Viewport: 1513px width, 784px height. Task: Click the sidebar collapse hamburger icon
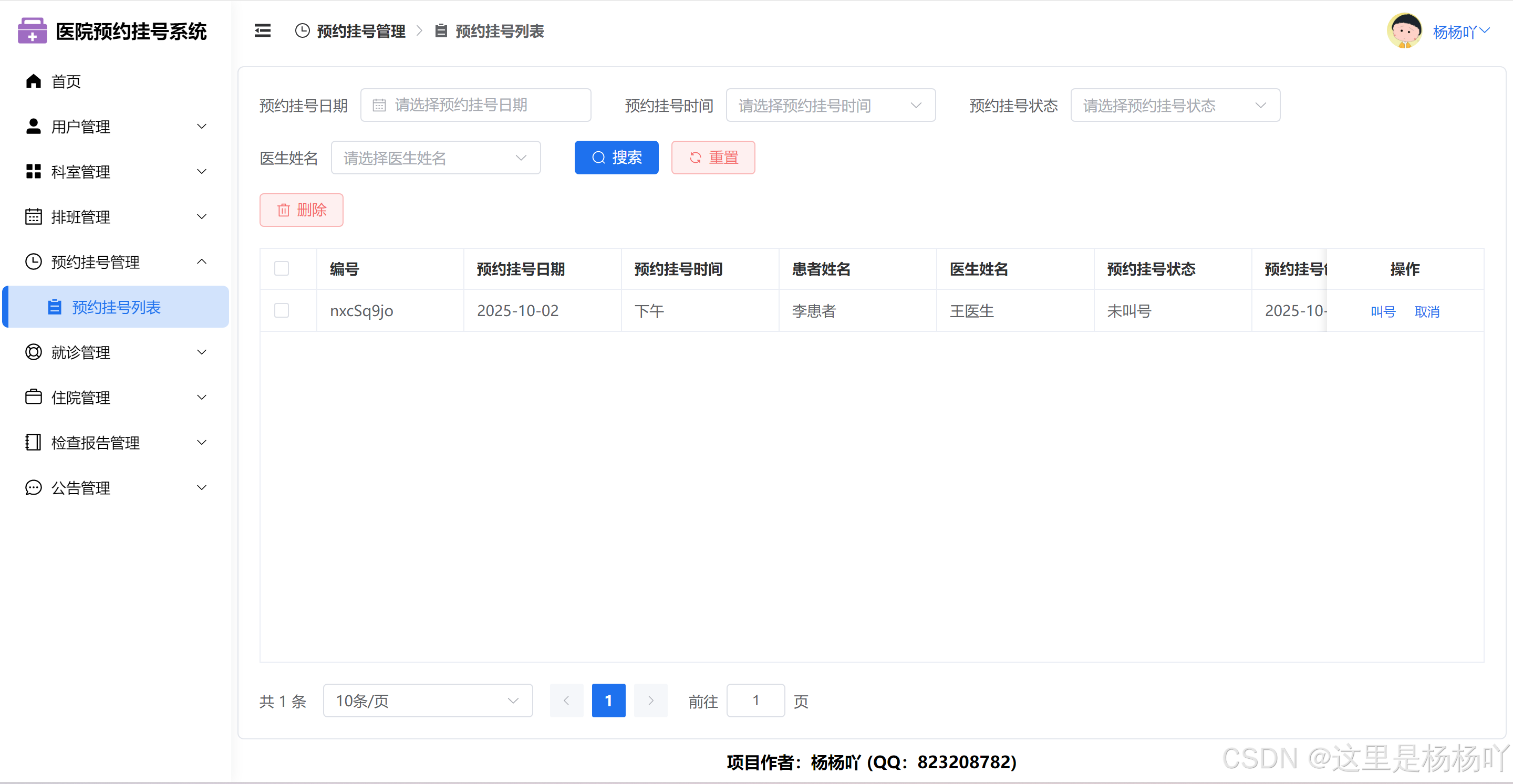(262, 30)
